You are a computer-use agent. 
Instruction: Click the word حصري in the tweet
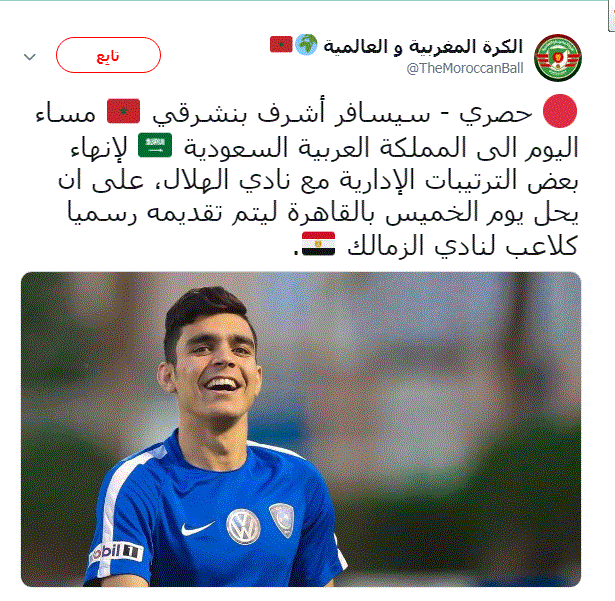click(496, 115)
